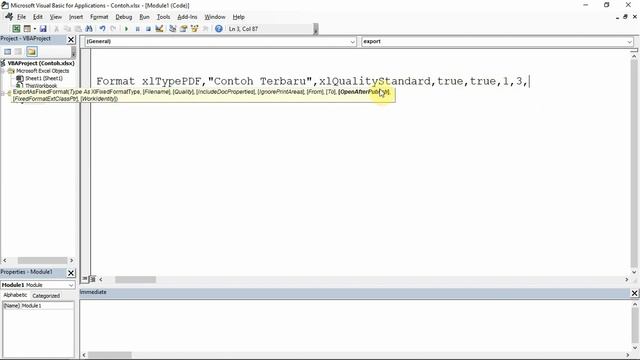Switch to the Categorized properties tab

(x=46, y=296)
